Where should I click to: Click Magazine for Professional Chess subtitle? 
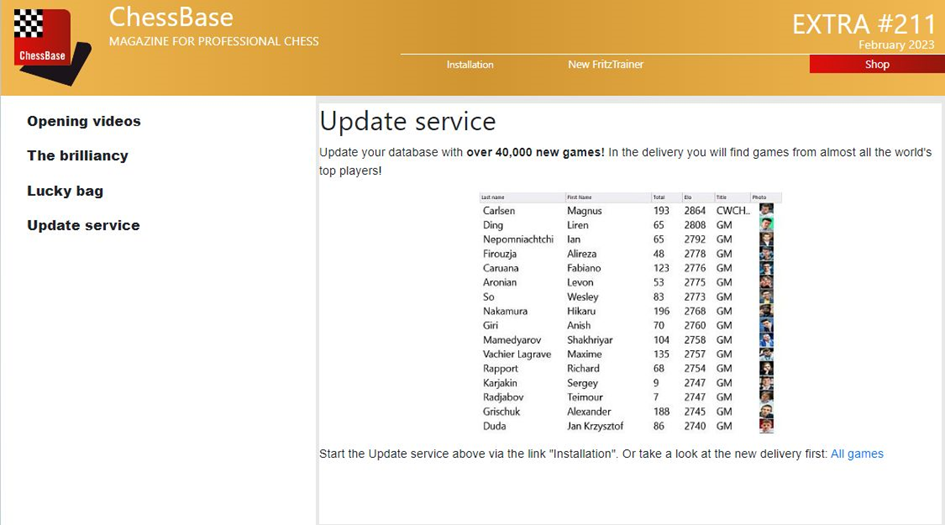click(214, 42)
